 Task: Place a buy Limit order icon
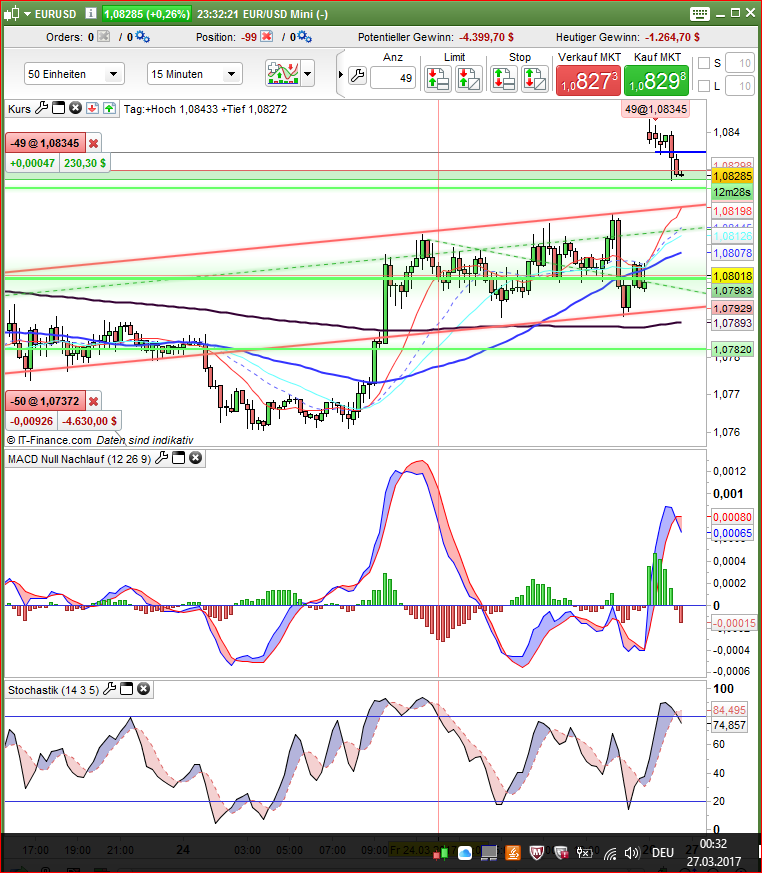pos(468,79)
